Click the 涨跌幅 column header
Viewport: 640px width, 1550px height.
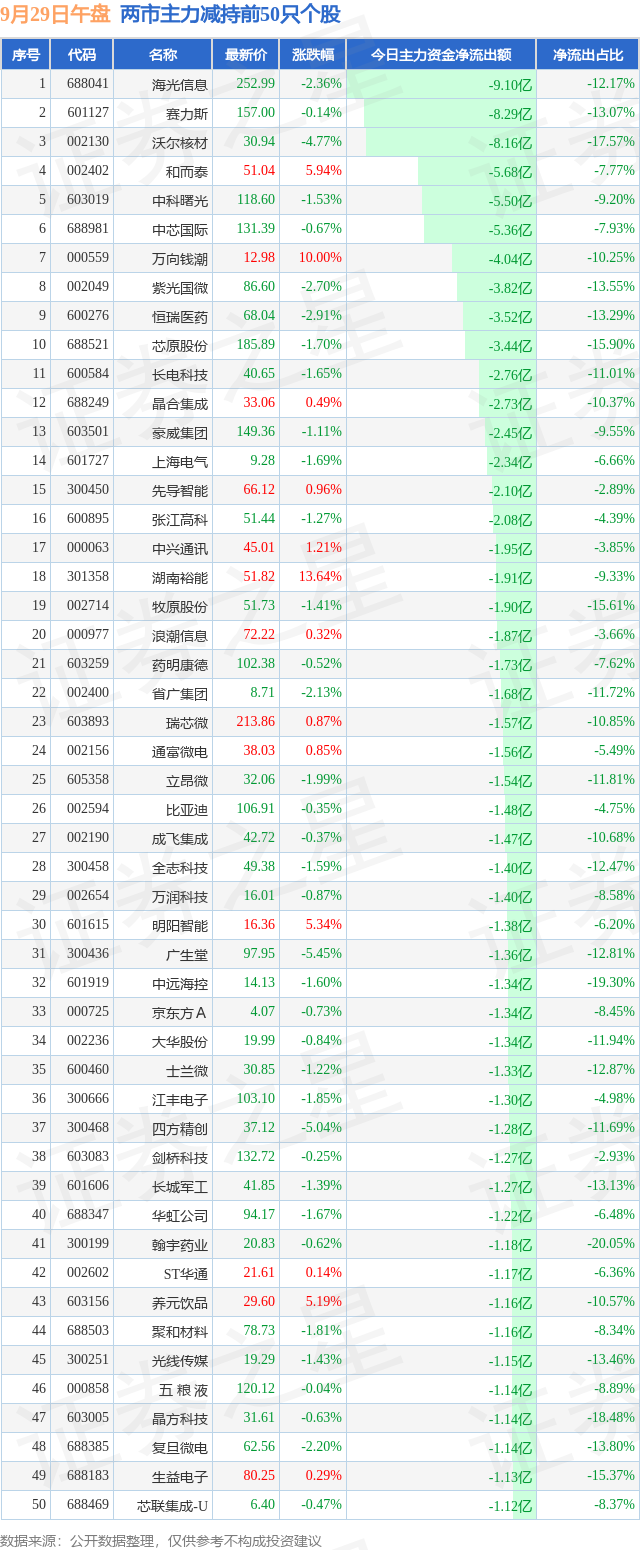pos(312,55)
